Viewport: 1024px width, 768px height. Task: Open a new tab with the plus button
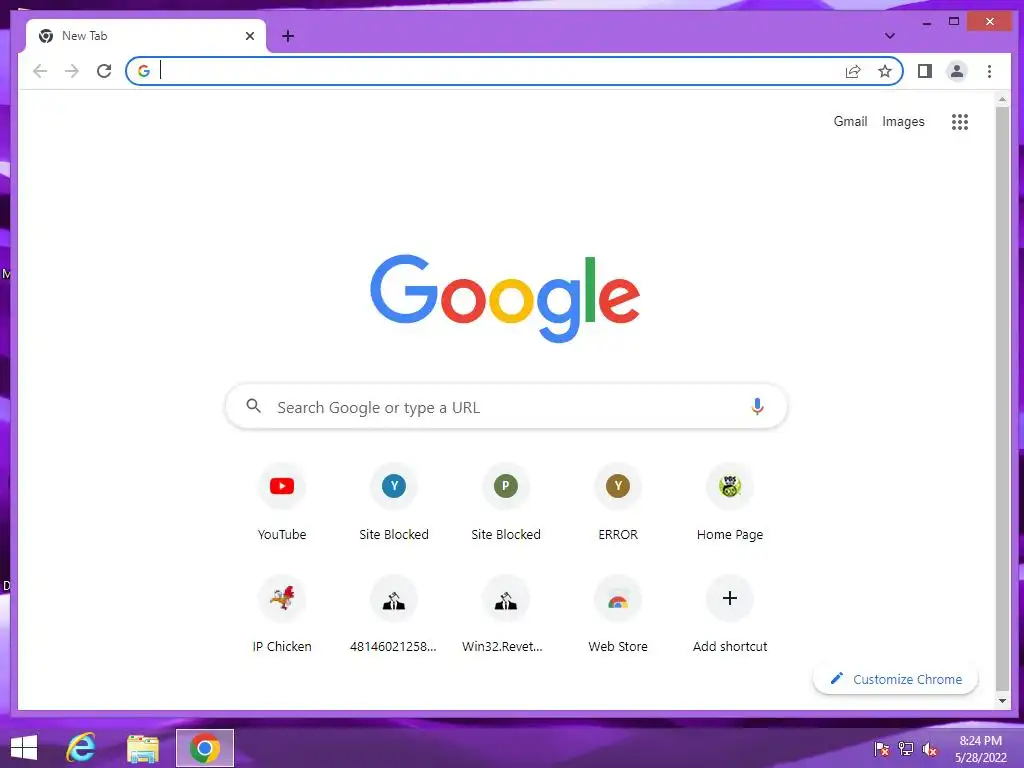288,36
